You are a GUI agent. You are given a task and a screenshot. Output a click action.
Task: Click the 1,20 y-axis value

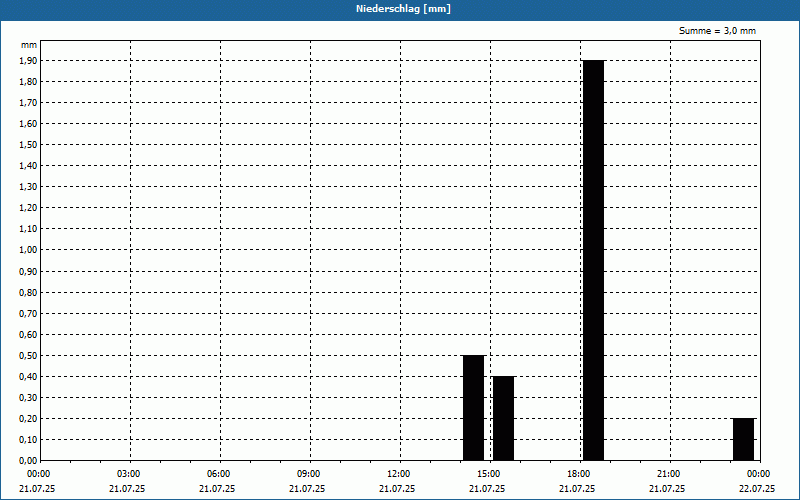click(x=28, y=208)
